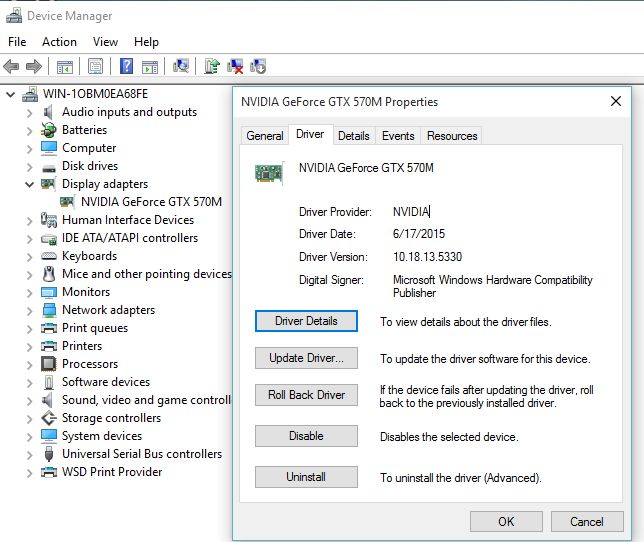The width and height of the screenshot is (644, 542).
Task: Confirm with the OK button
Action: pos(506,521)
